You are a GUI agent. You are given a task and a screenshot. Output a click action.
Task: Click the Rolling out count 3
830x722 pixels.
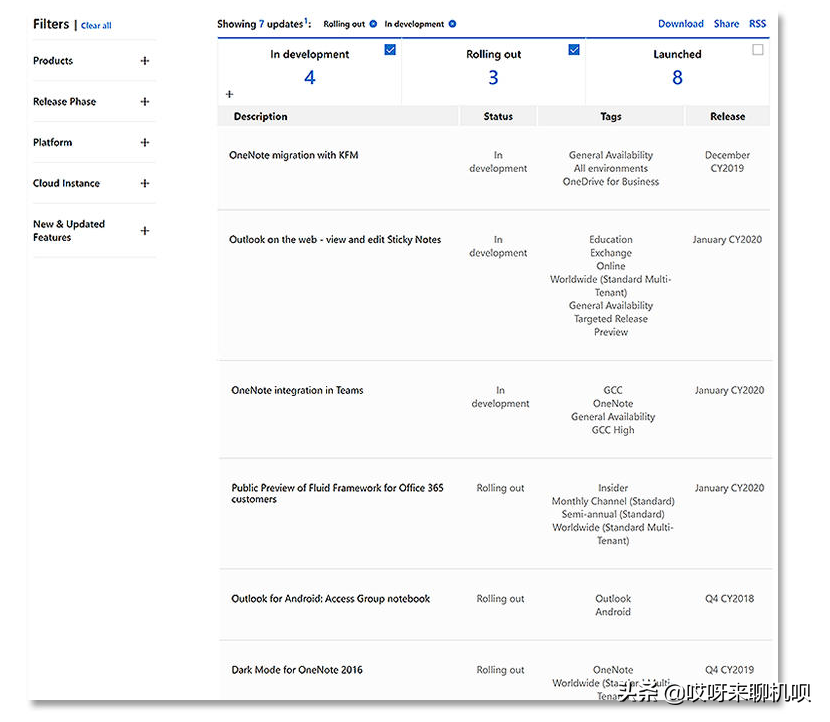(x=493, y=78)
